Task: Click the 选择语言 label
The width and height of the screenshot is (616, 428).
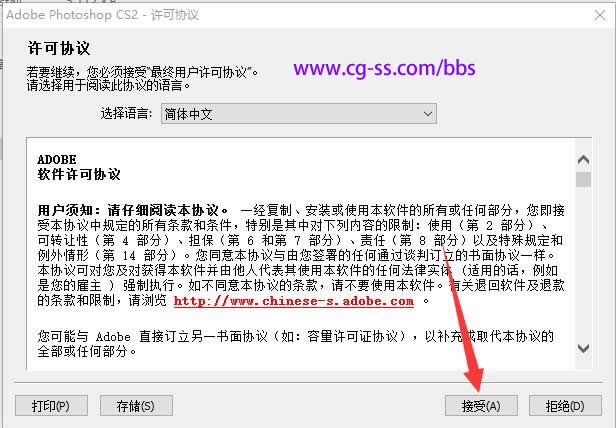Action: 126,114
